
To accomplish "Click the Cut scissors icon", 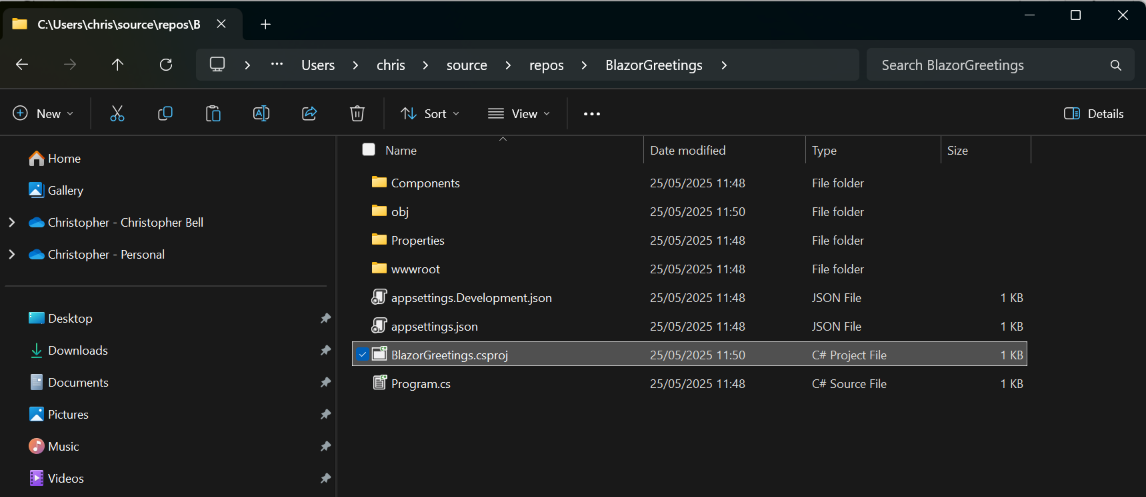I will [117, 114].
